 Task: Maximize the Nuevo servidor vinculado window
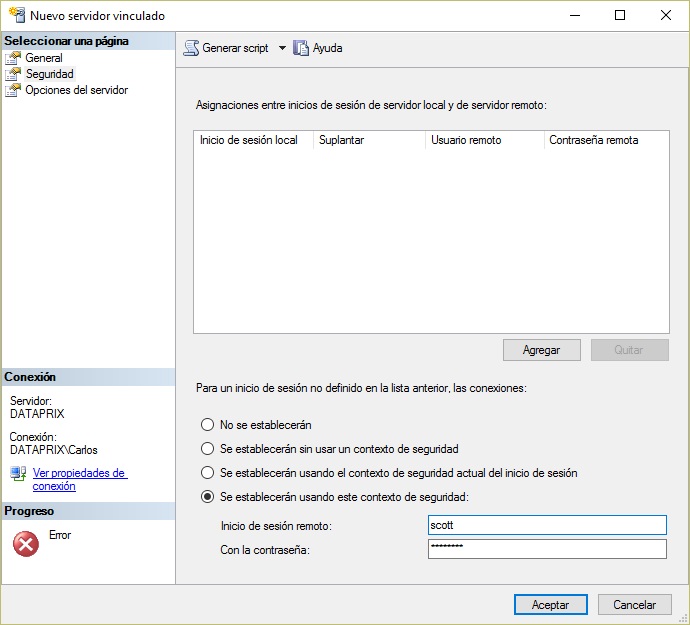tap(620, 15)
